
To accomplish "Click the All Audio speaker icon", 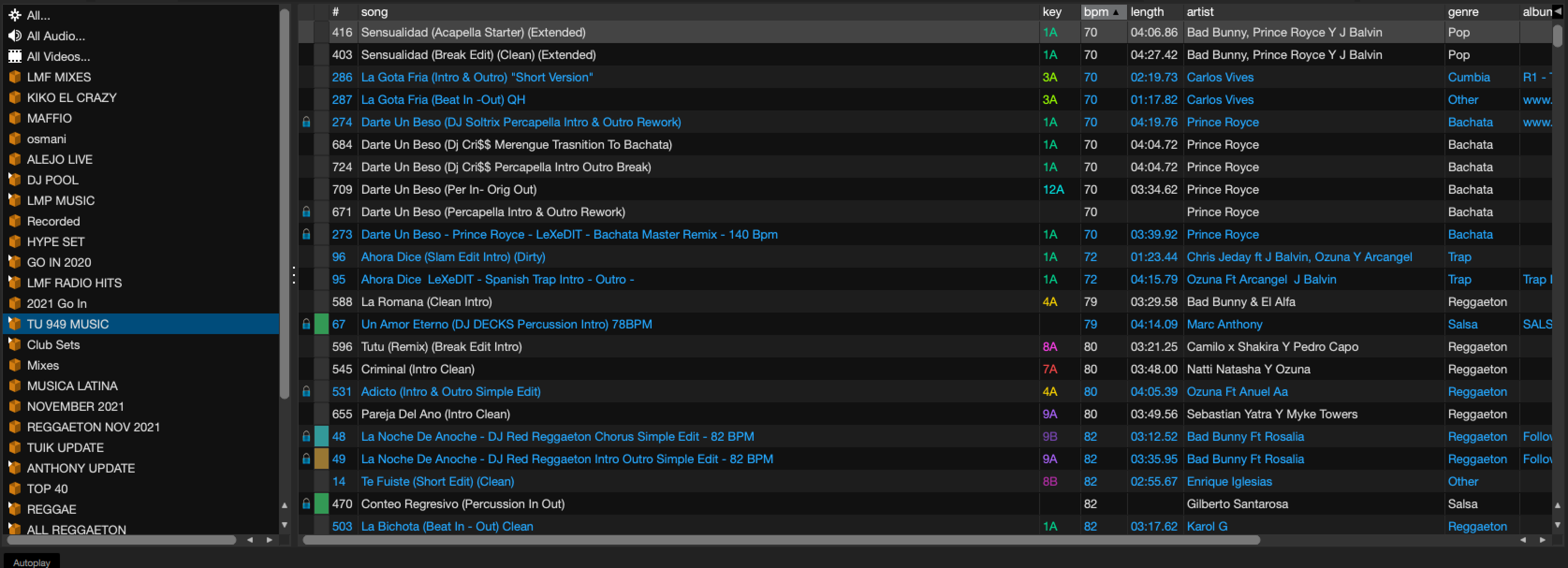I will (x=15, y=36).
